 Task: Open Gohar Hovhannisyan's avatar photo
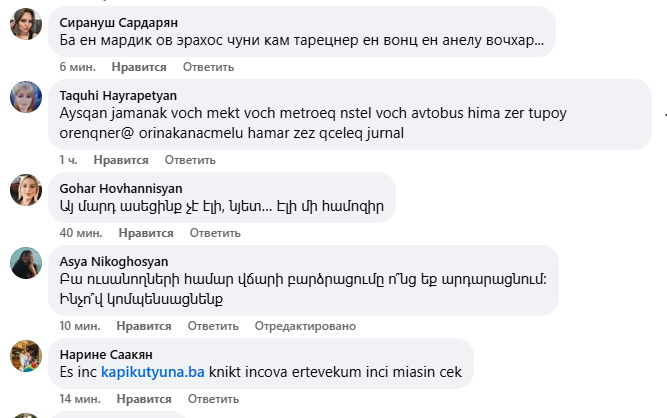coord(25,190)
